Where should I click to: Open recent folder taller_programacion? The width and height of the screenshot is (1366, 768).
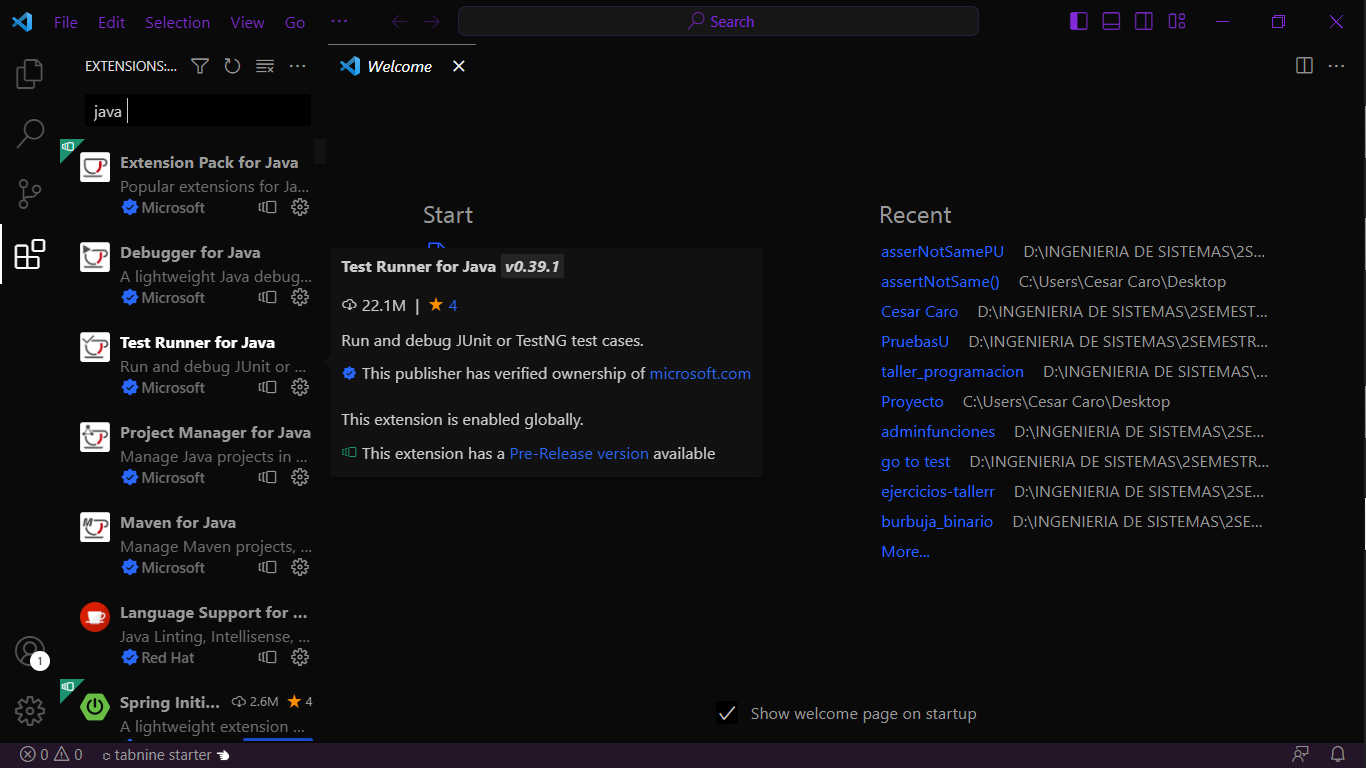coord(952,372)
